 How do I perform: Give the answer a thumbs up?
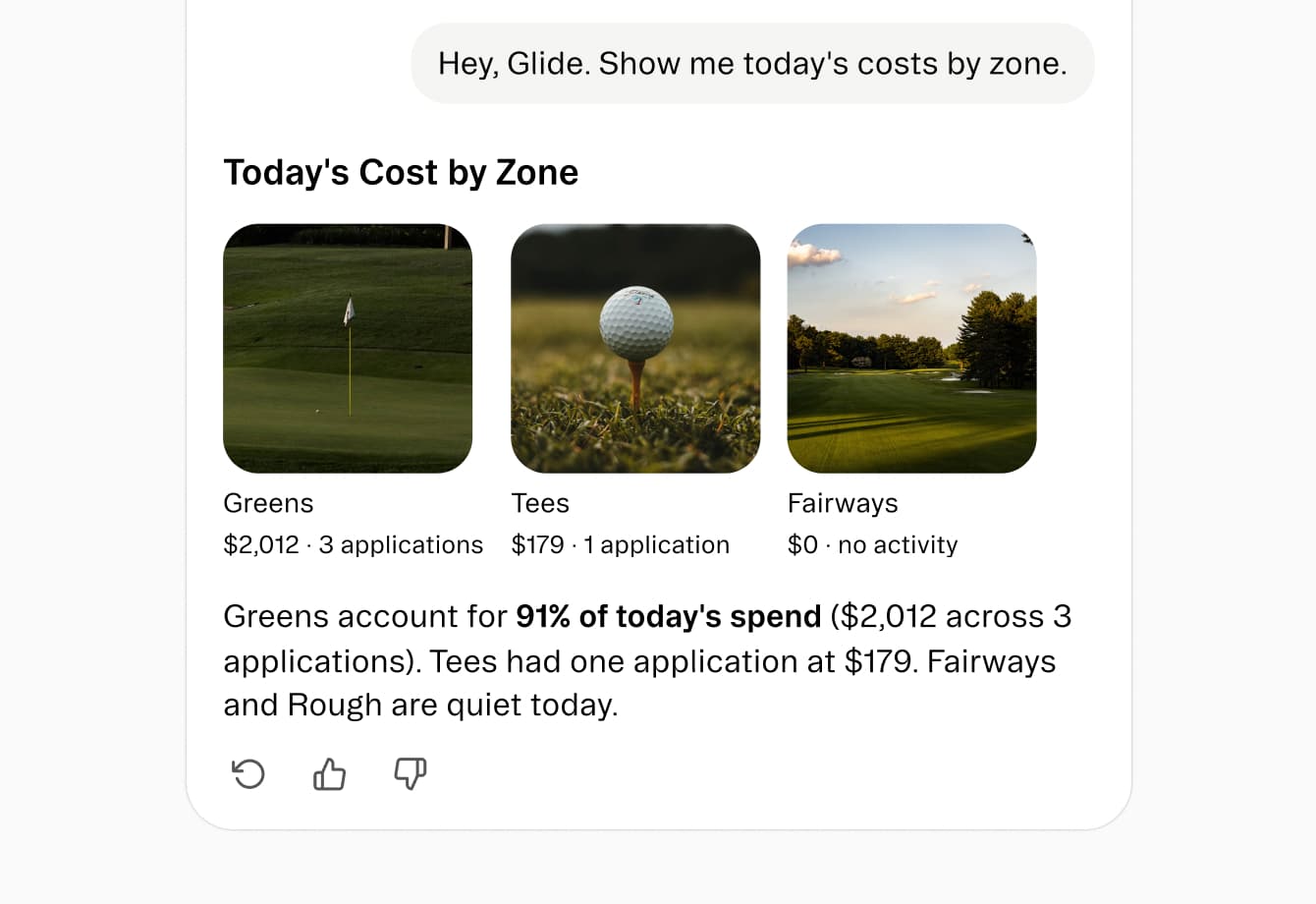coord(329,774)
